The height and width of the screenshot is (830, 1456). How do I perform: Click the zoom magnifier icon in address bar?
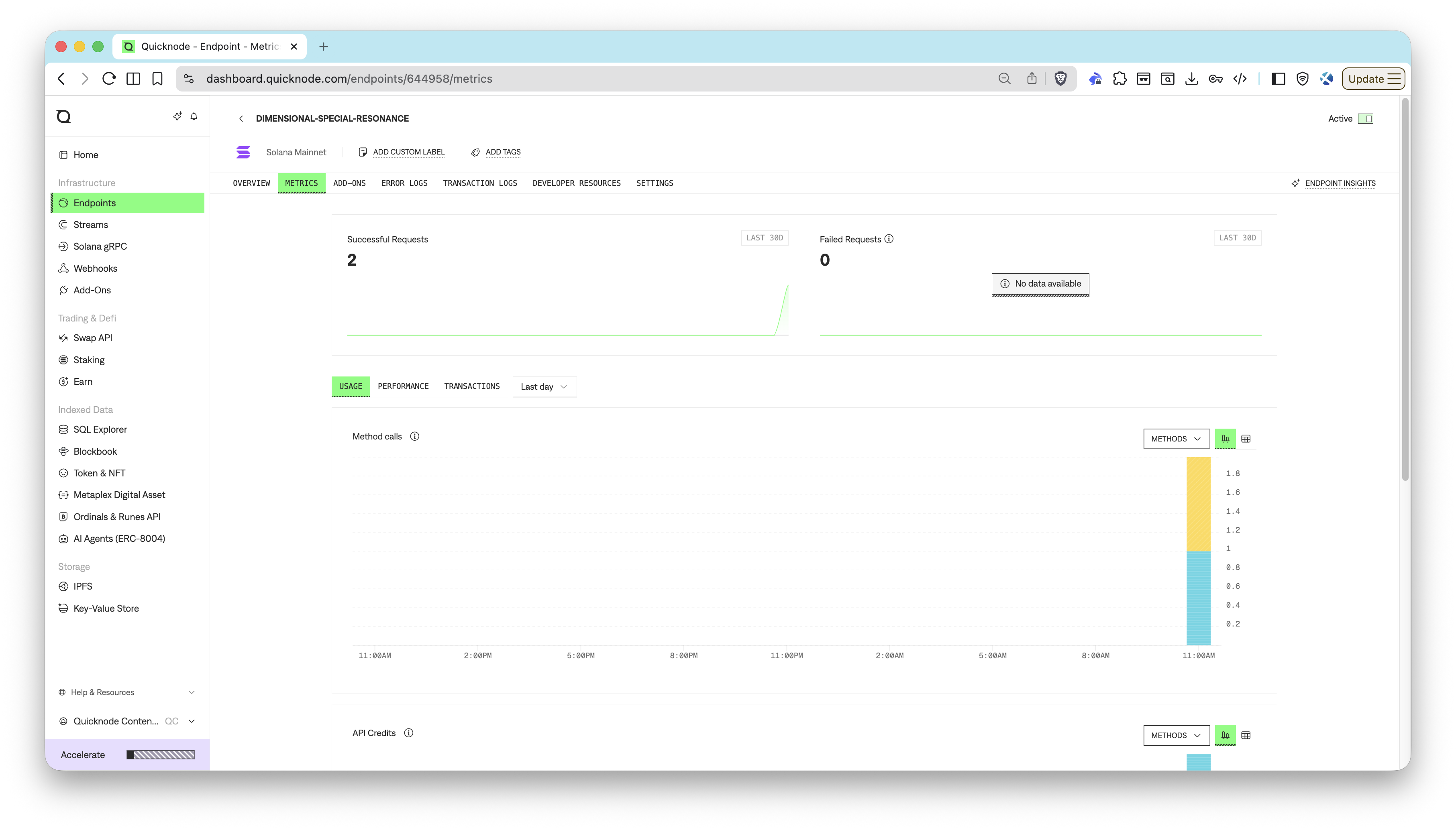pos(1004,79)
